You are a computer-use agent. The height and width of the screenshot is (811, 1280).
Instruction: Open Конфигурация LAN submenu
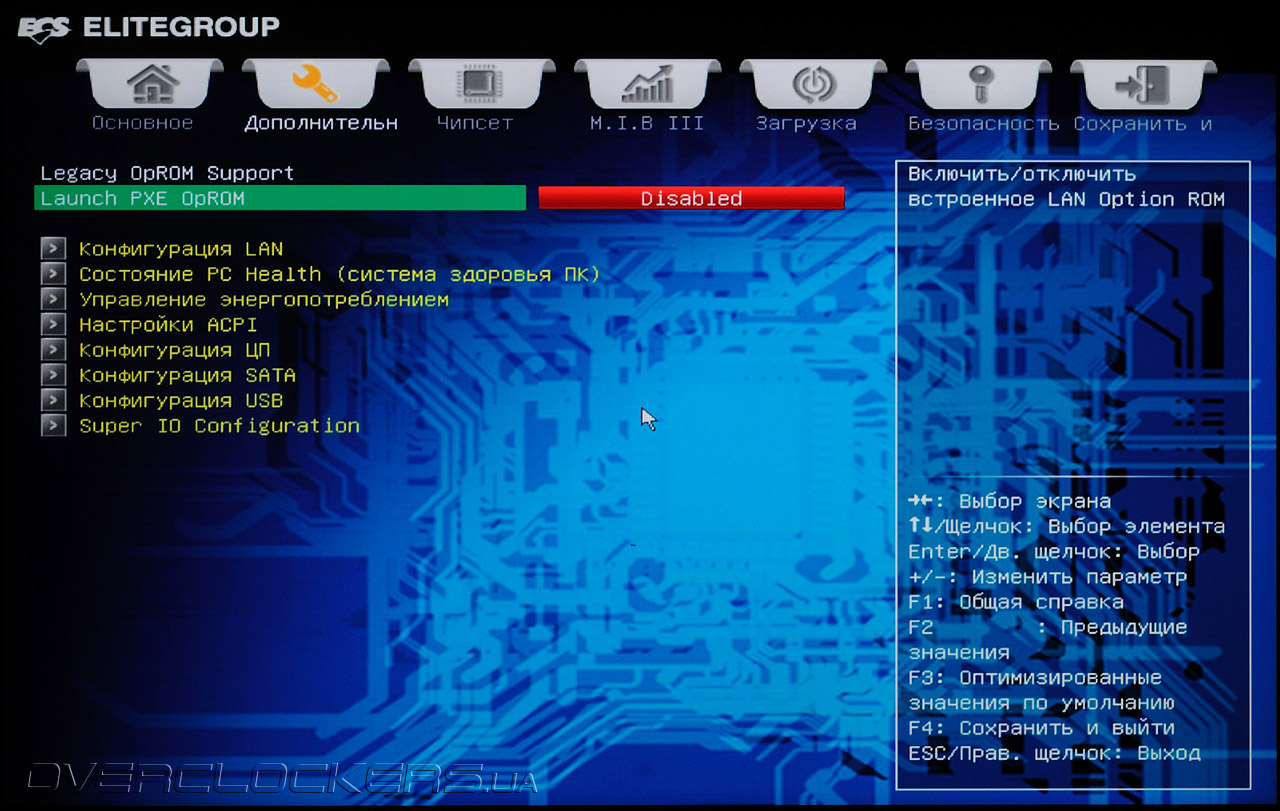[x=181, y=249]
